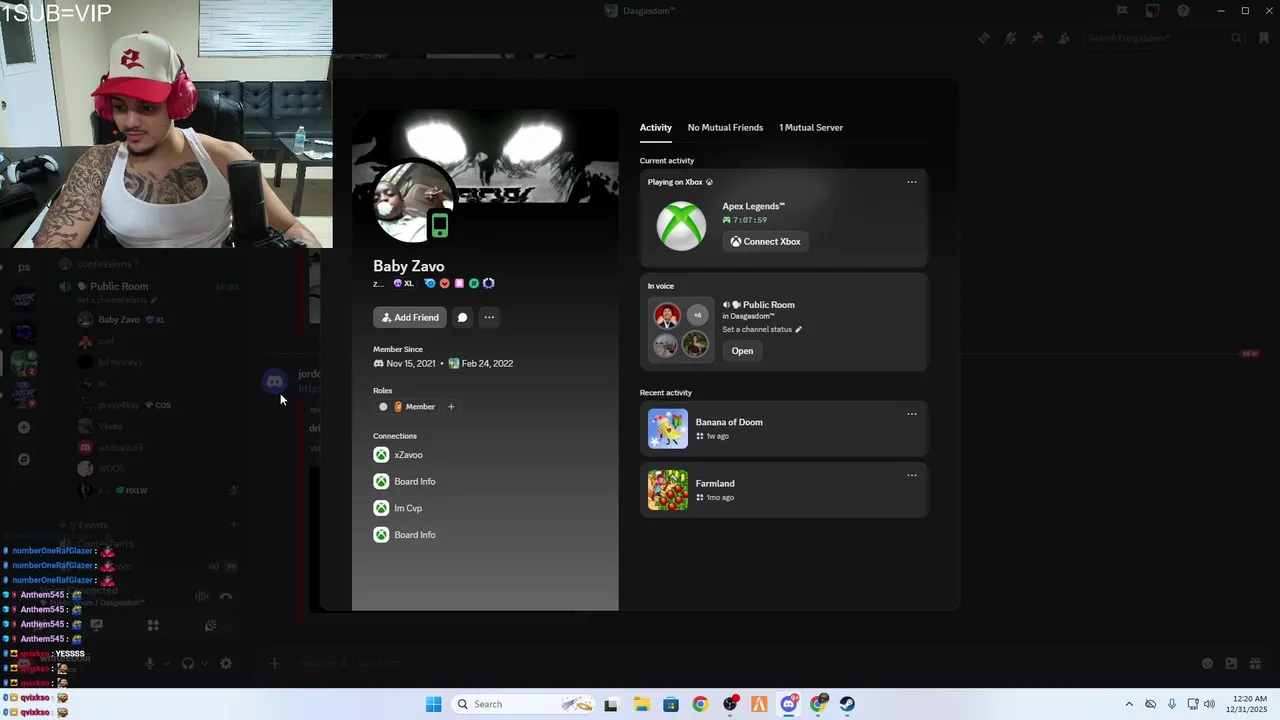Screen dimensions: 1280x720
Task: Click the pink square profile badge
Action: (459, 284)
